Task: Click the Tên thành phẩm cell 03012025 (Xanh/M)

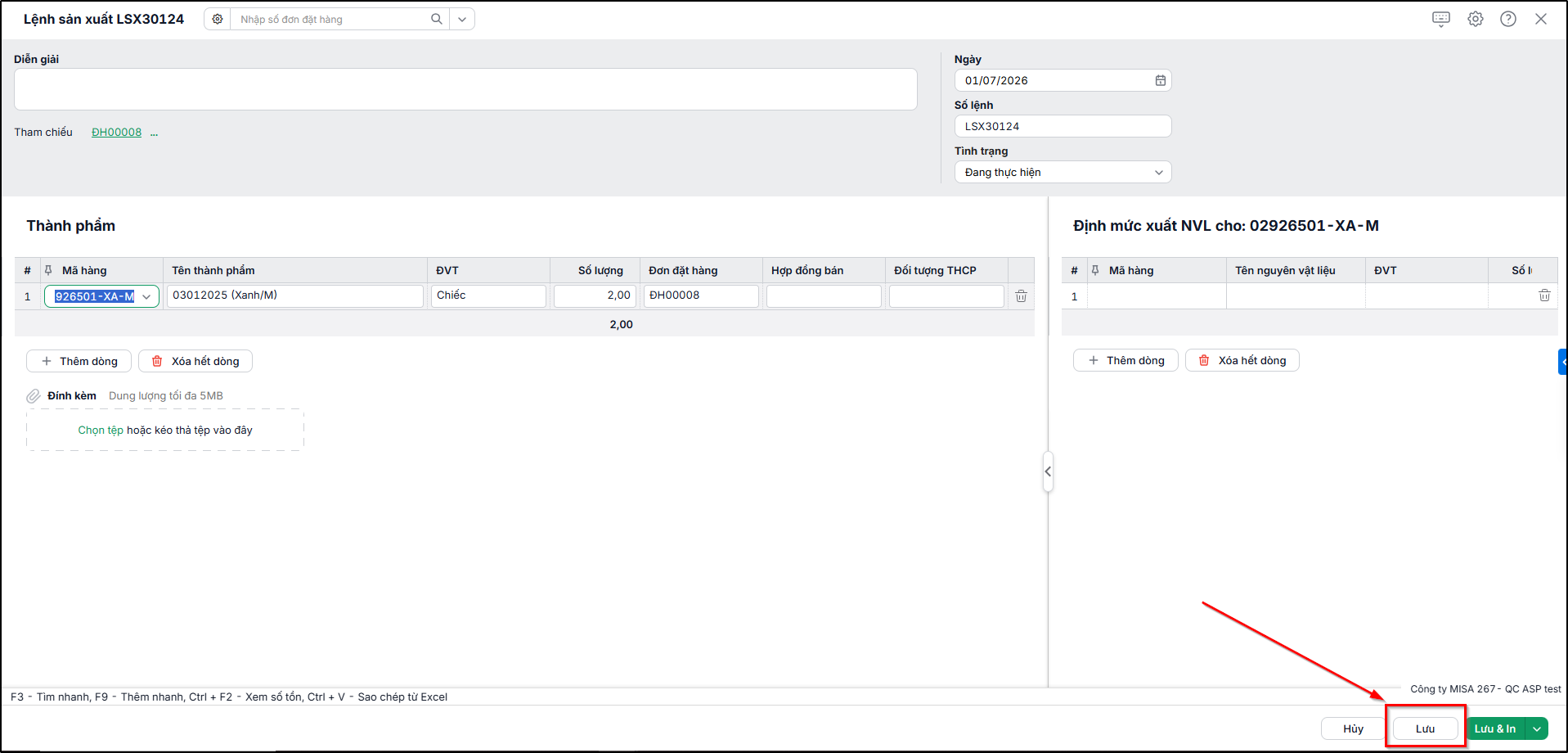Action: [x=295, y=295]
